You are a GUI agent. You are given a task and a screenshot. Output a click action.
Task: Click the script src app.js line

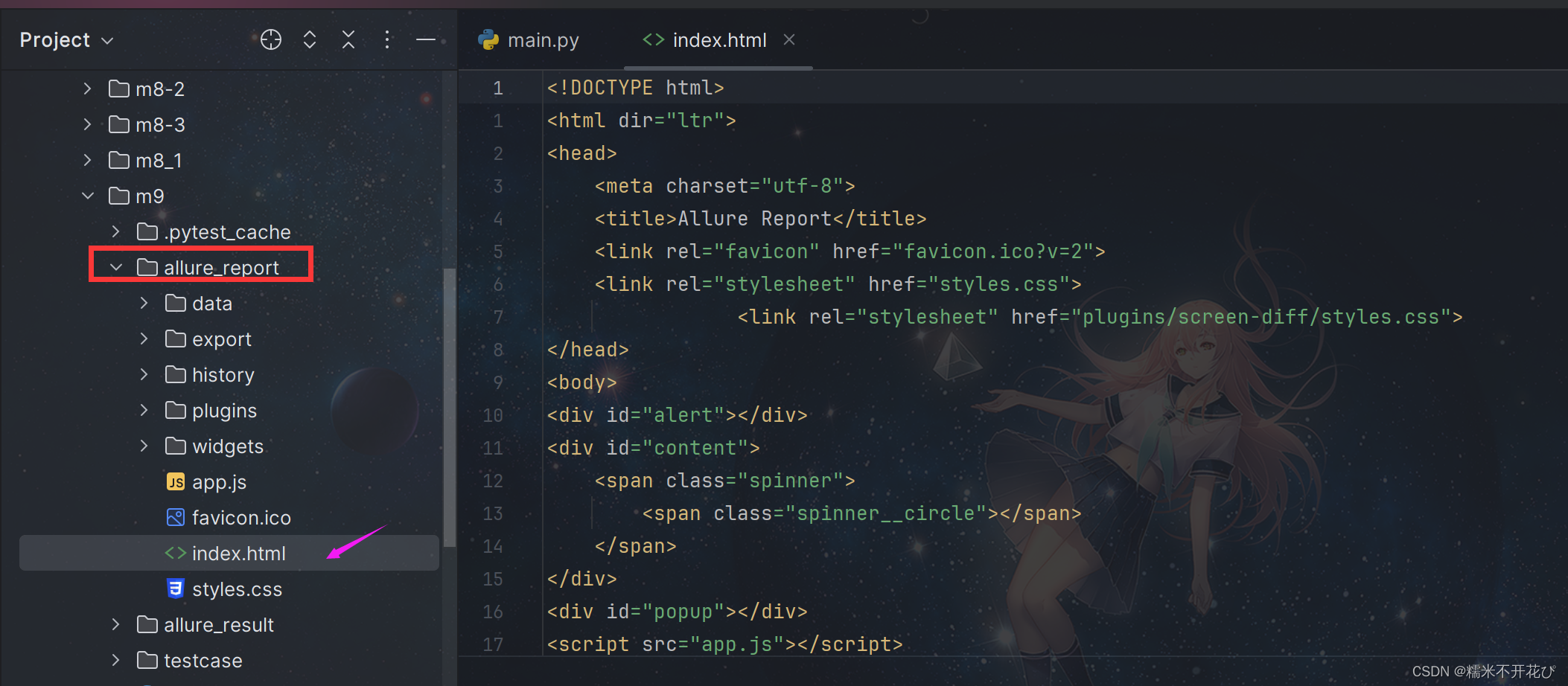click(724, 644)
